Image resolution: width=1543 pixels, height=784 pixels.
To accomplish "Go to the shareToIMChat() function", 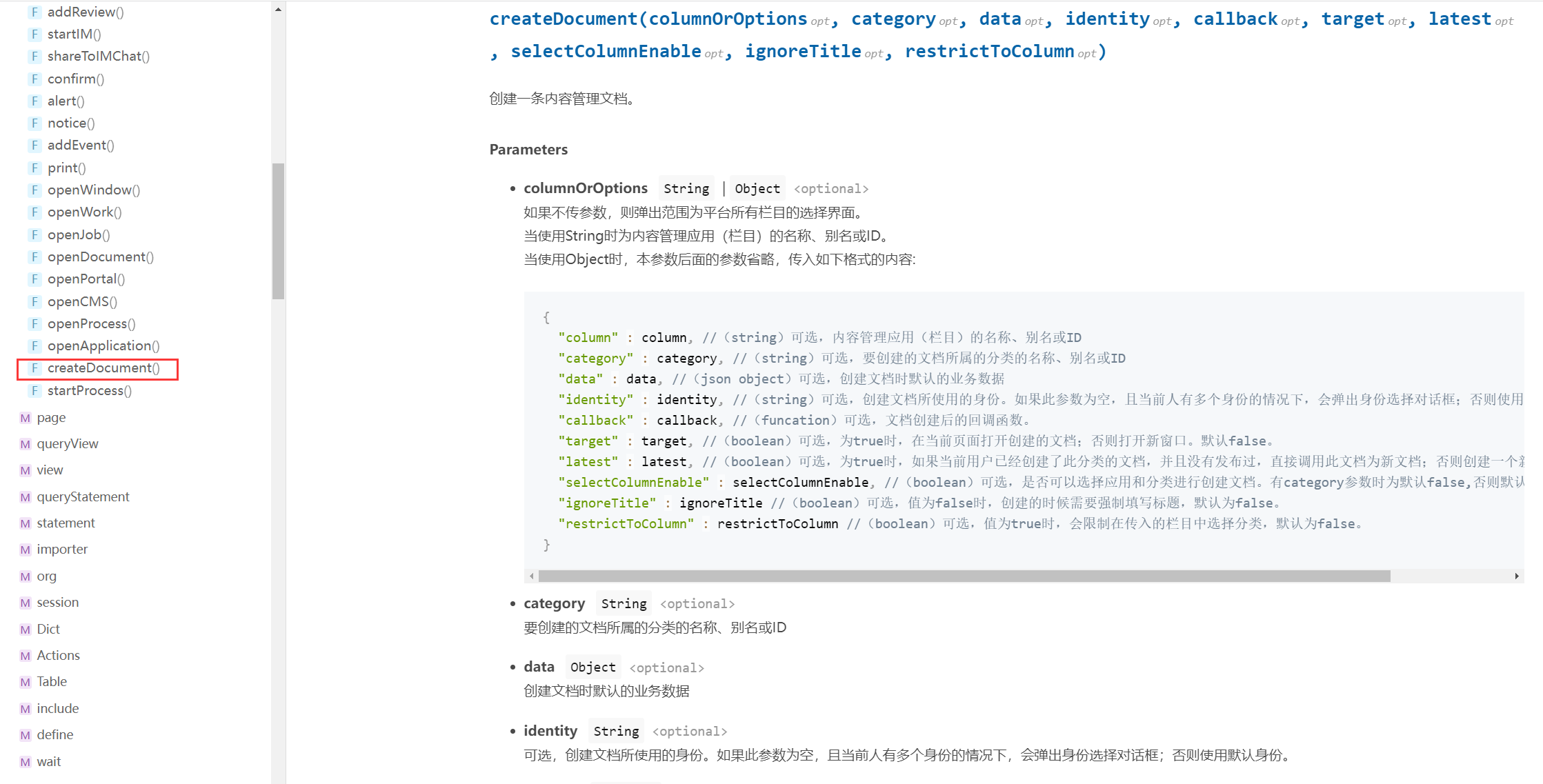I will click(98, 57).
